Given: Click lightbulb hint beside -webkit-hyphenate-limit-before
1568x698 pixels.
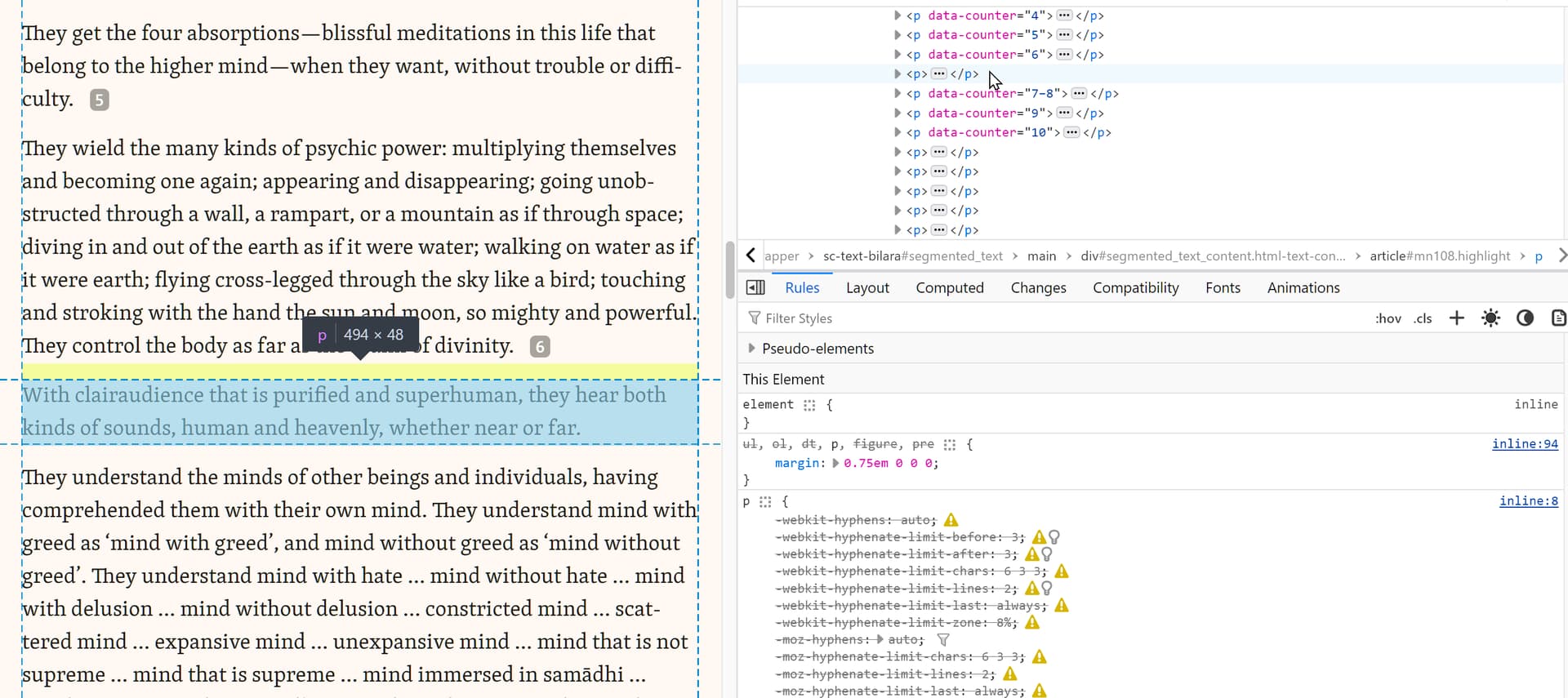Looking at the screenshot, I should click(x=1054, y=537).
